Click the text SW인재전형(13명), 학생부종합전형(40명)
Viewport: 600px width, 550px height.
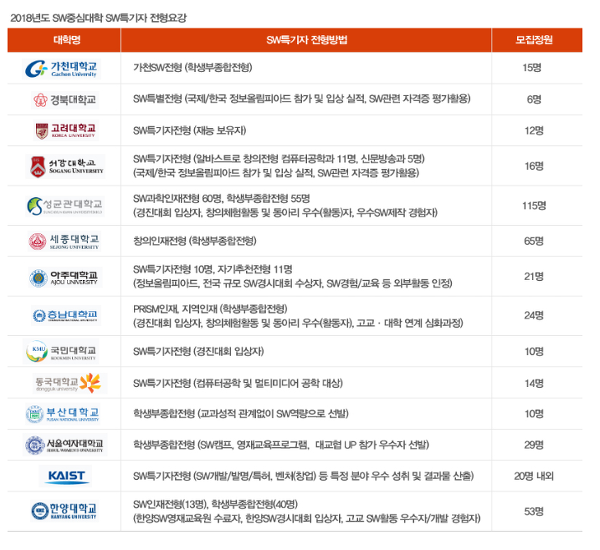pyautogui.click(x=215, y=504)
